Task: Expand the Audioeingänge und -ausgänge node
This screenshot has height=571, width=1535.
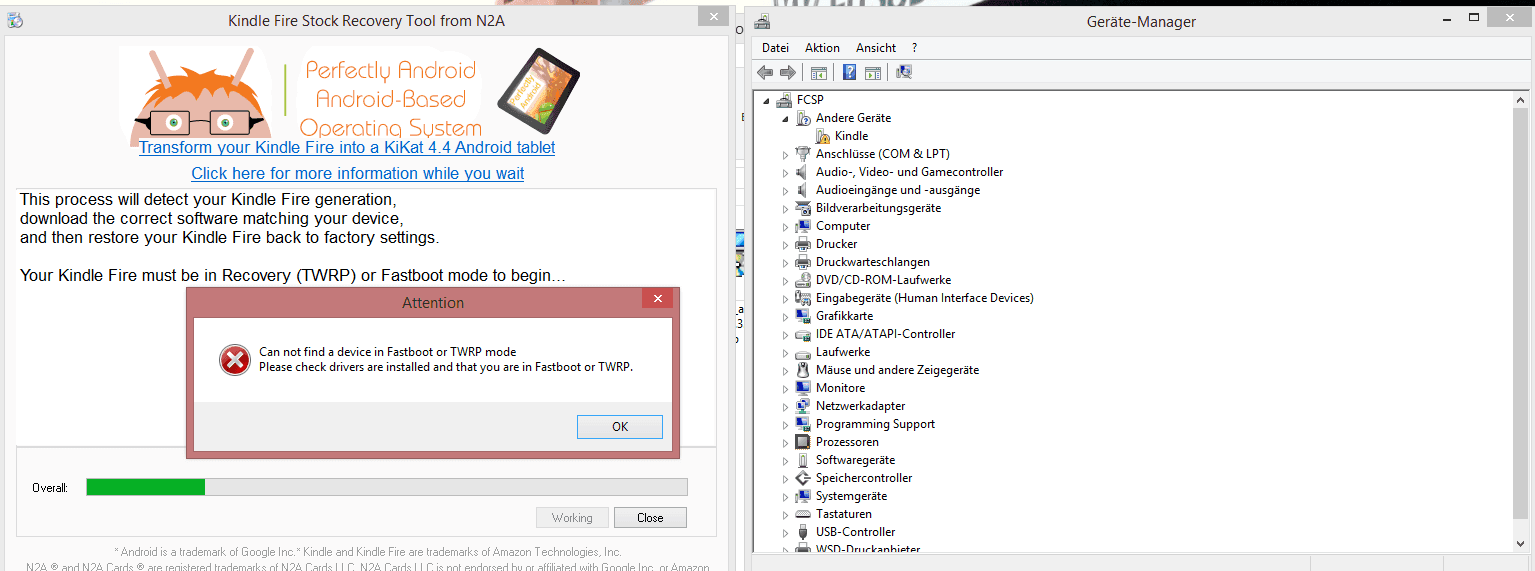Action: tap(786, 190)
